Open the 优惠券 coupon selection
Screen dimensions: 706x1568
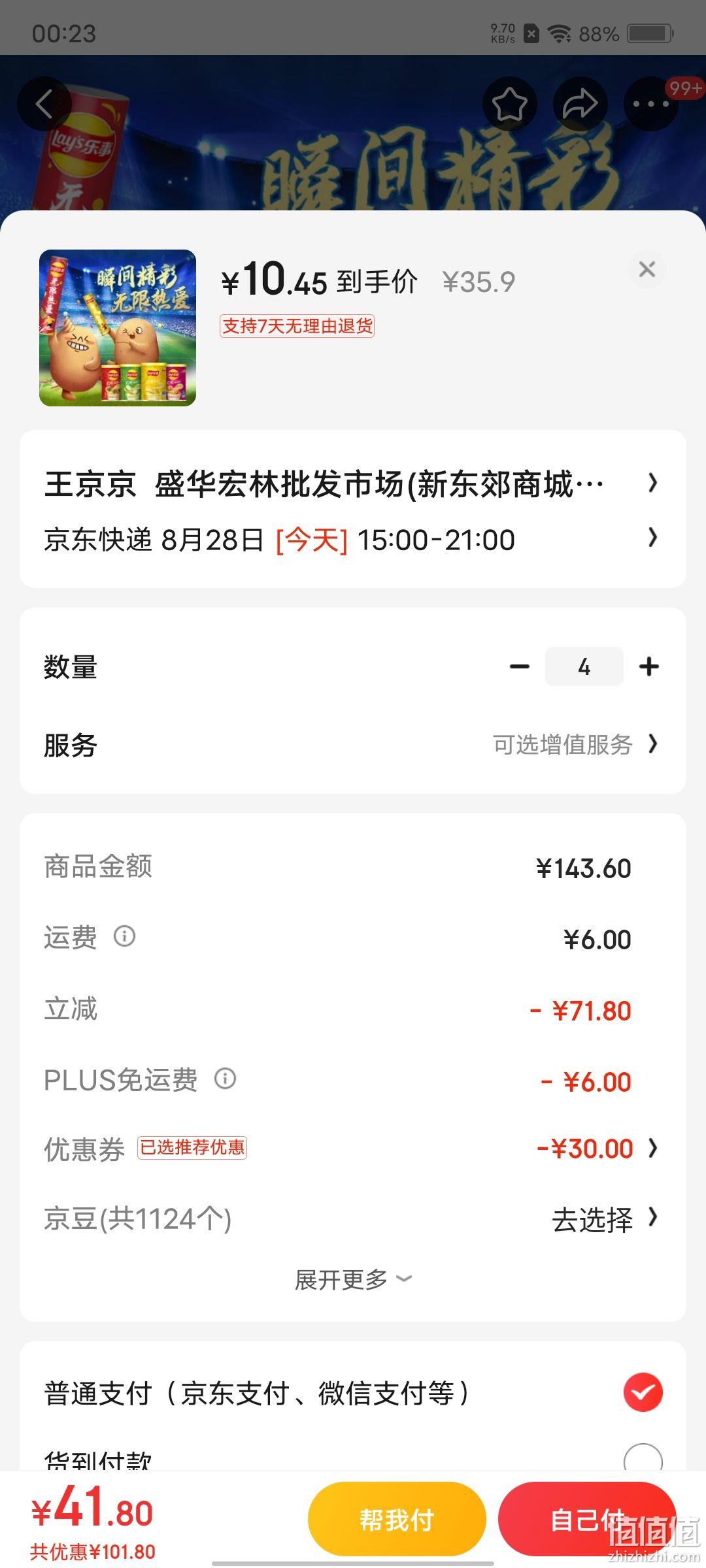[x=353, y=1149]
